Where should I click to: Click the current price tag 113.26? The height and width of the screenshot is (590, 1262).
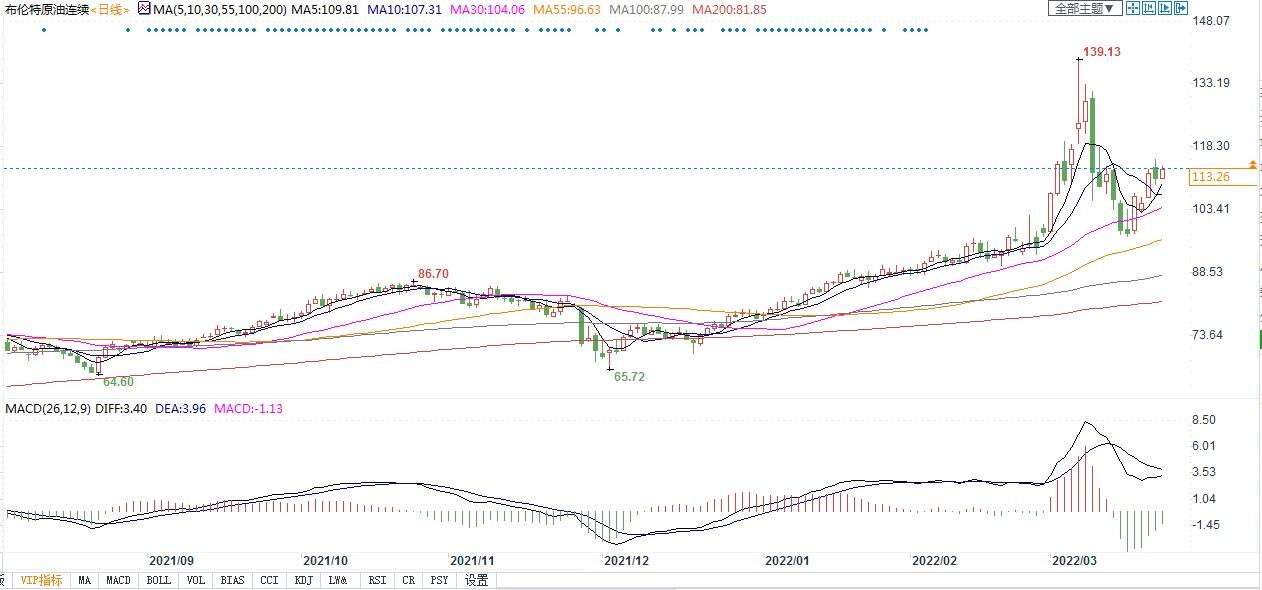[1211, 177]
